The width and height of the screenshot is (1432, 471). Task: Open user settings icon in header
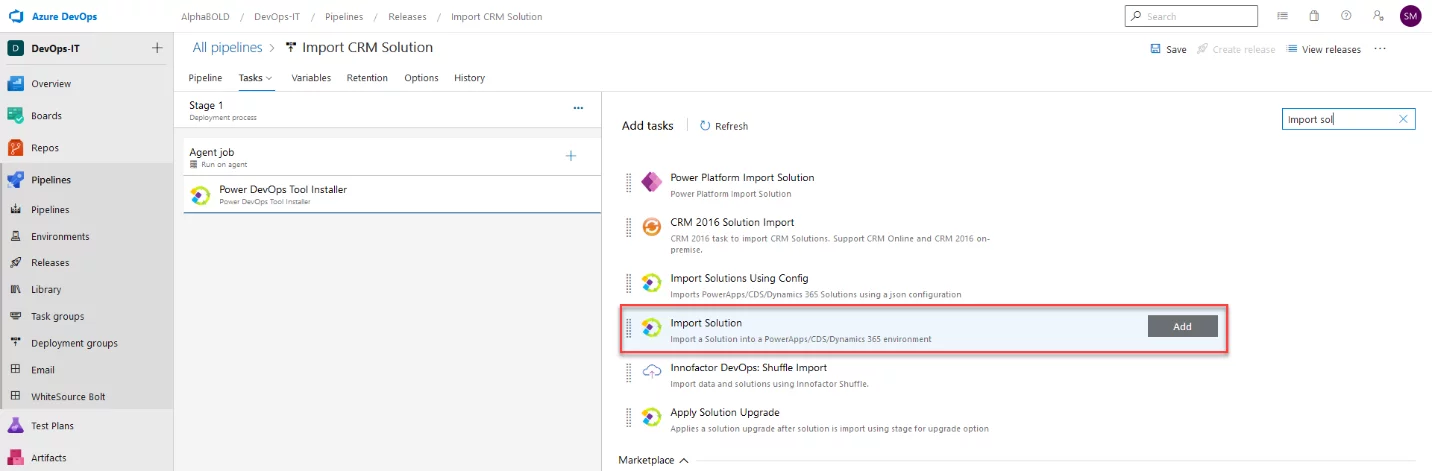1378,16
